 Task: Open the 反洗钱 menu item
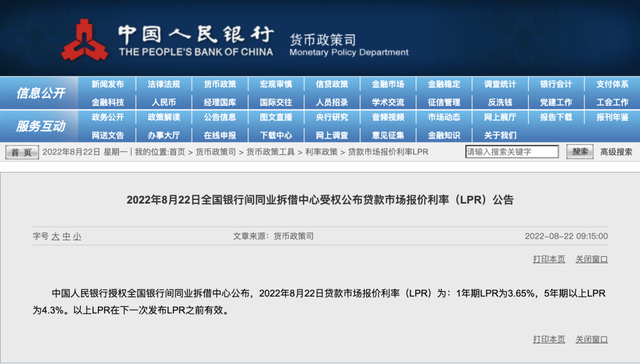pyautogui.click(x=500, y=102)
